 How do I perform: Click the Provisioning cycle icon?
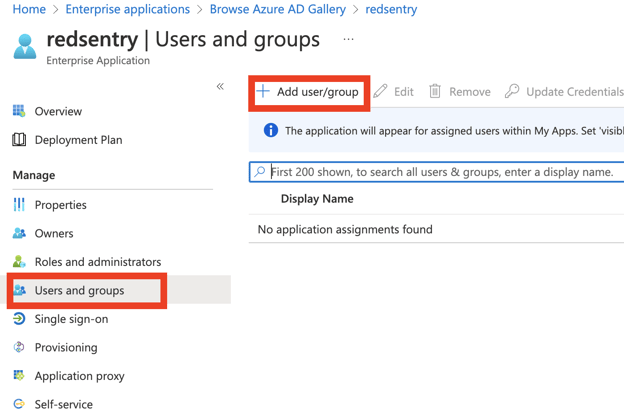click(x=19, y=347)
